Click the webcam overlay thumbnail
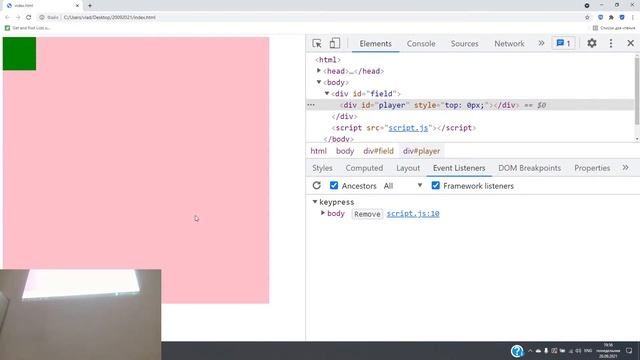This screenshot has height=360, width=640. [80, 314]
